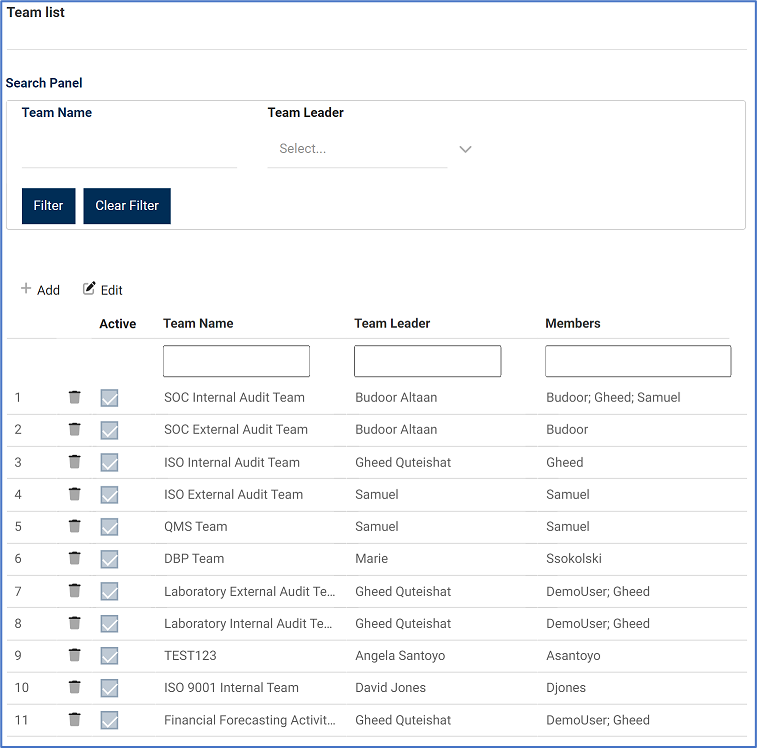Click the Edit label in the toolbar
757x748 pixels.
coord(112,290)
